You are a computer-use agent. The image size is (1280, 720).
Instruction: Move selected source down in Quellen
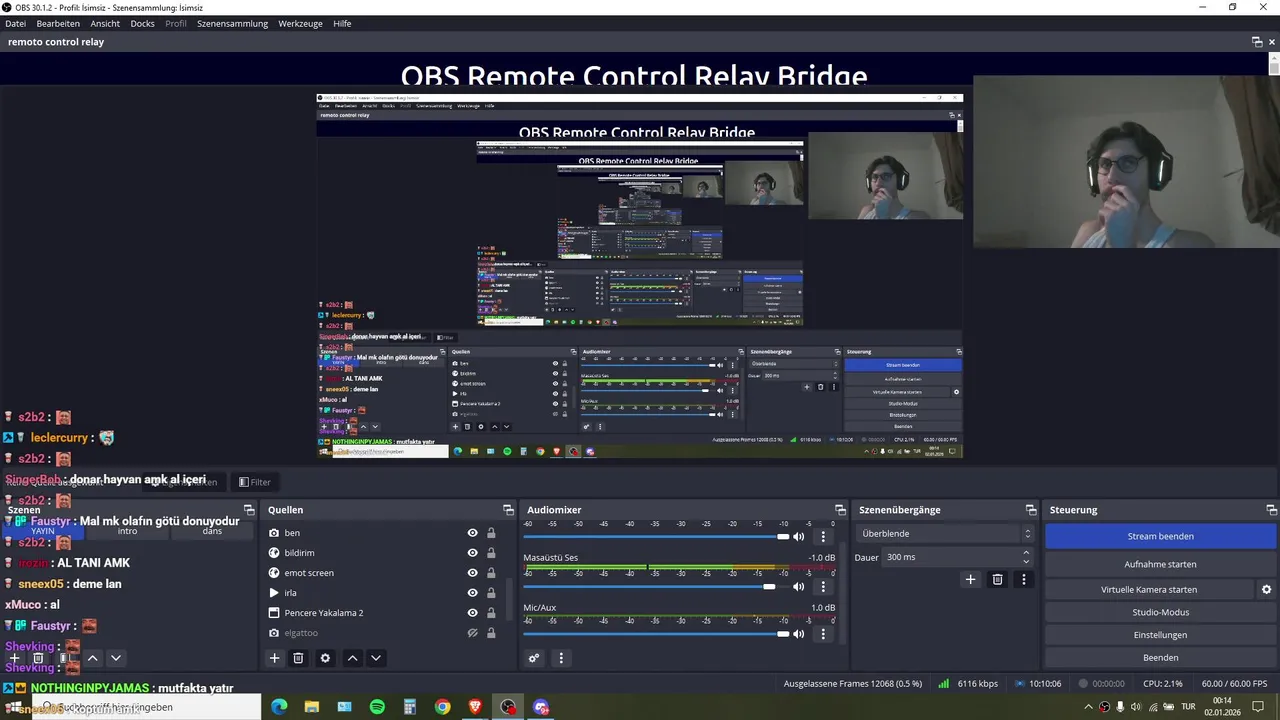click(x=376, y=658)
